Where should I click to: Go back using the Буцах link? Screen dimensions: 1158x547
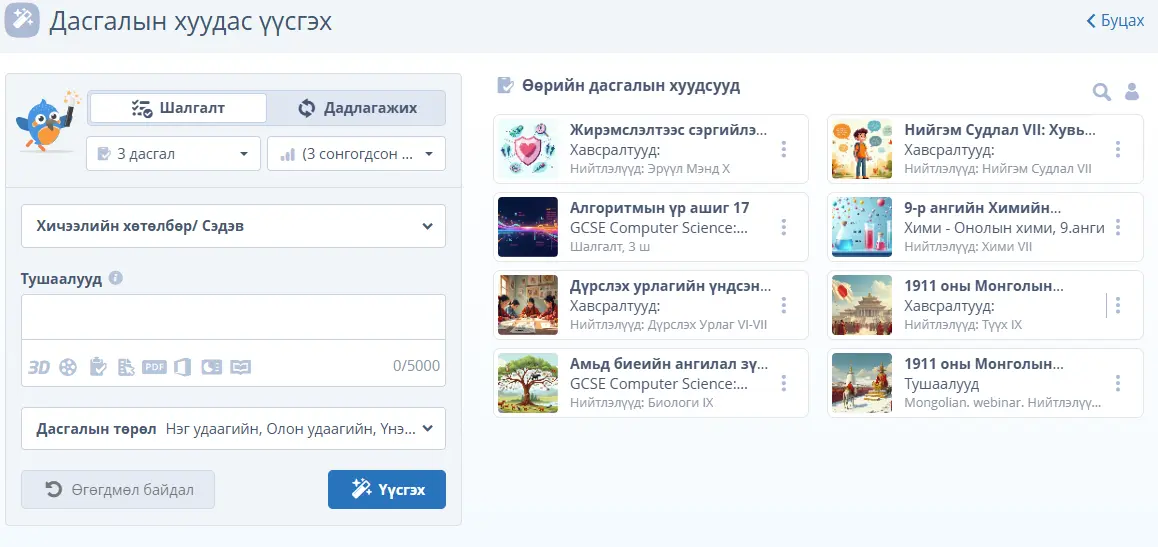click(1115, 21)
